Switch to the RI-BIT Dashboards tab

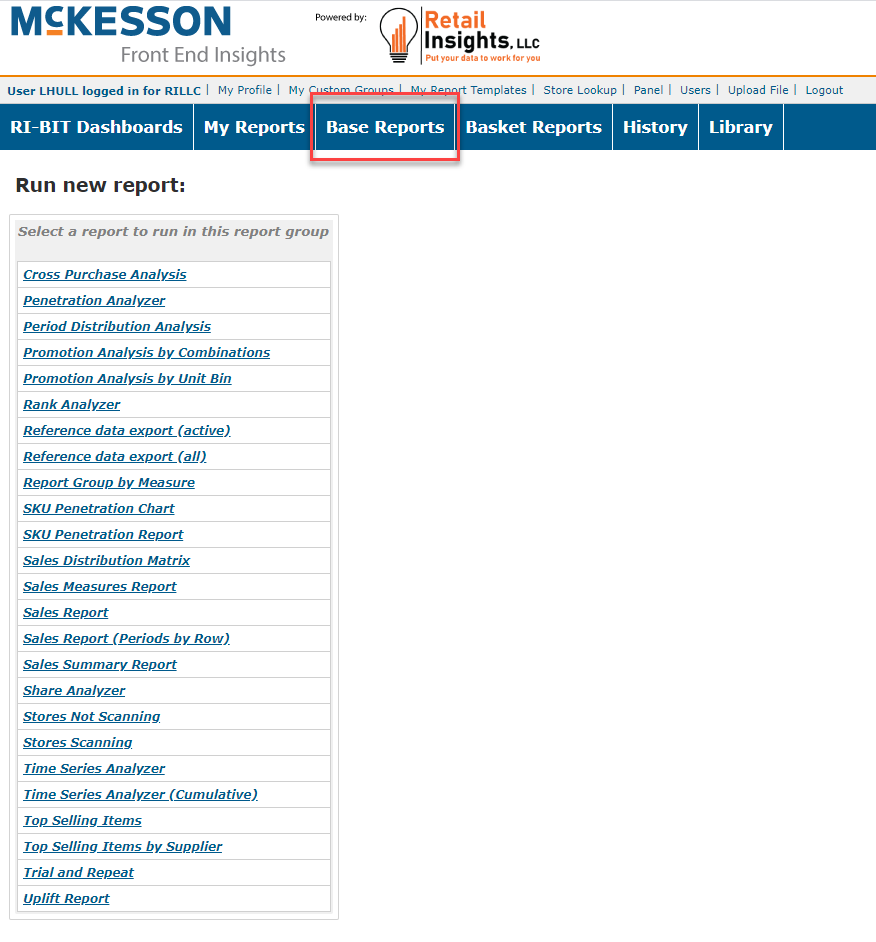click(x=96, y=126)
